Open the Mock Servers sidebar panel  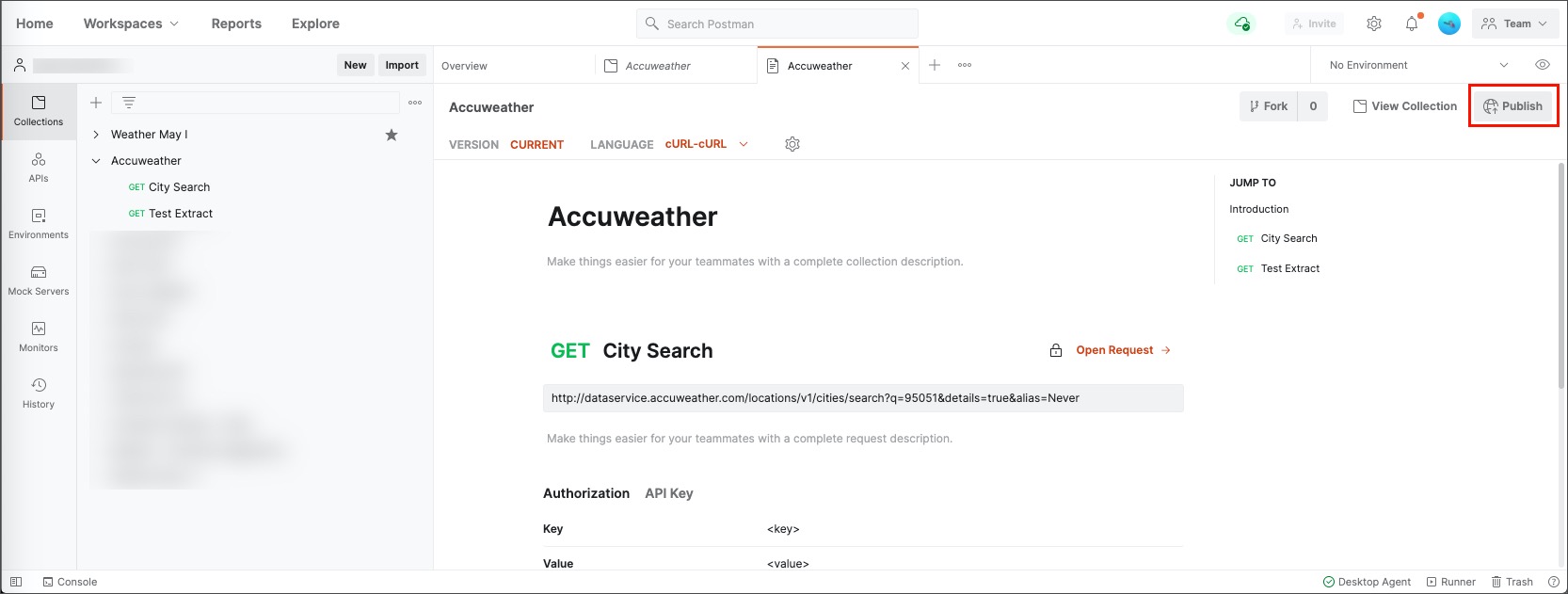tap(39, 281)
